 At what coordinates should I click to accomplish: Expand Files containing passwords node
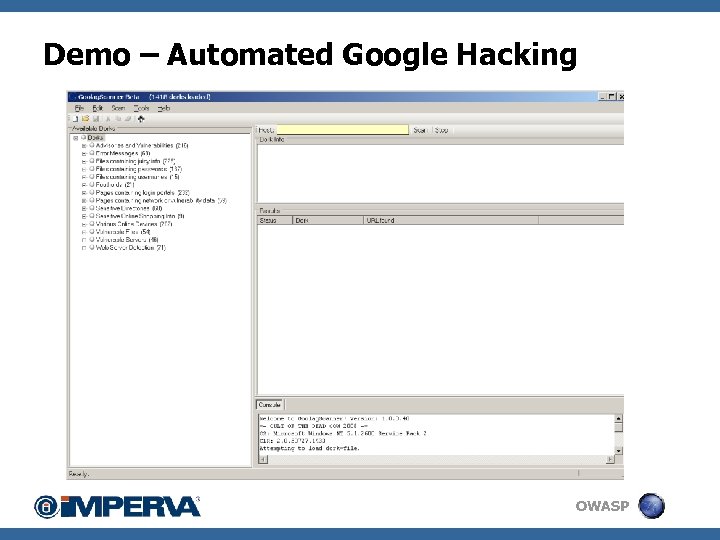(84, 169)
